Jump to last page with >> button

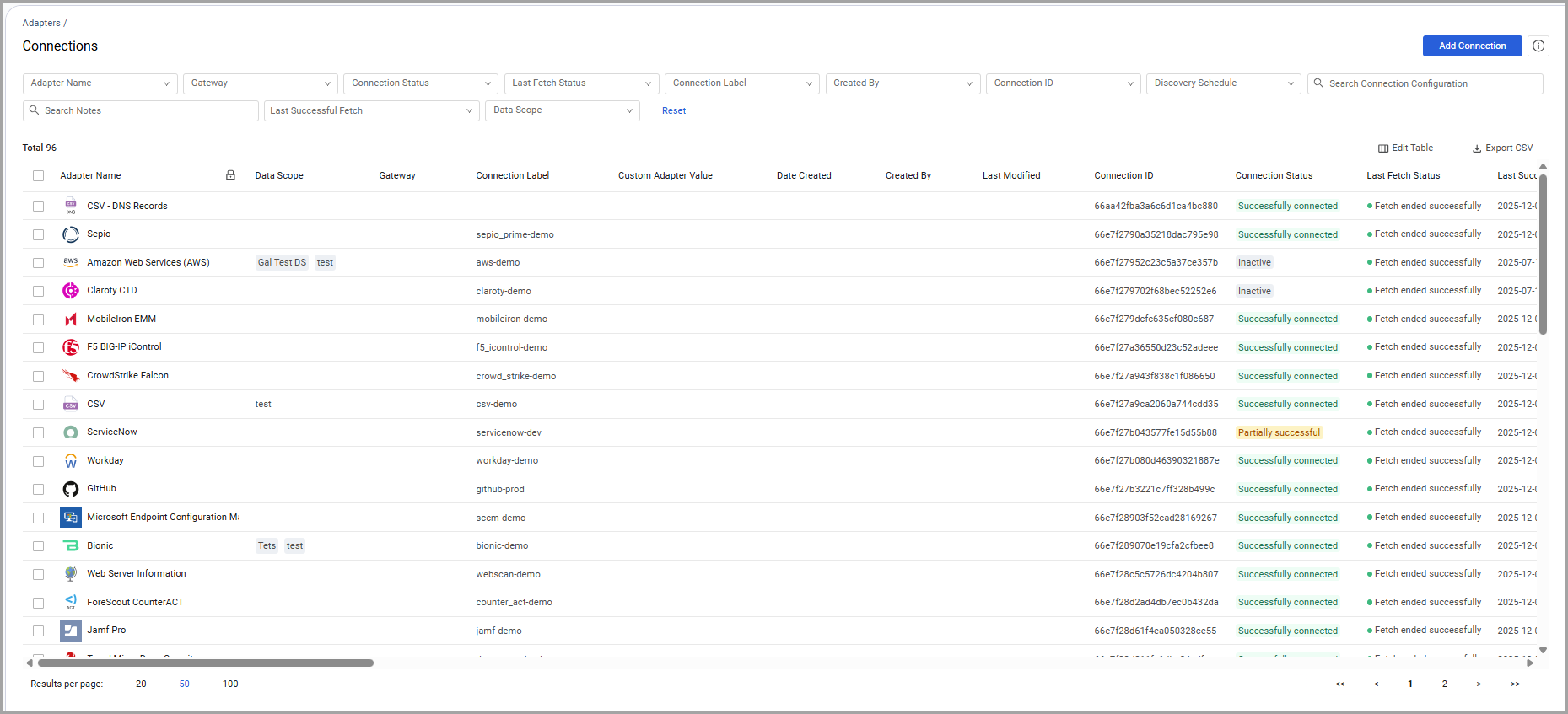(1515, 684)
